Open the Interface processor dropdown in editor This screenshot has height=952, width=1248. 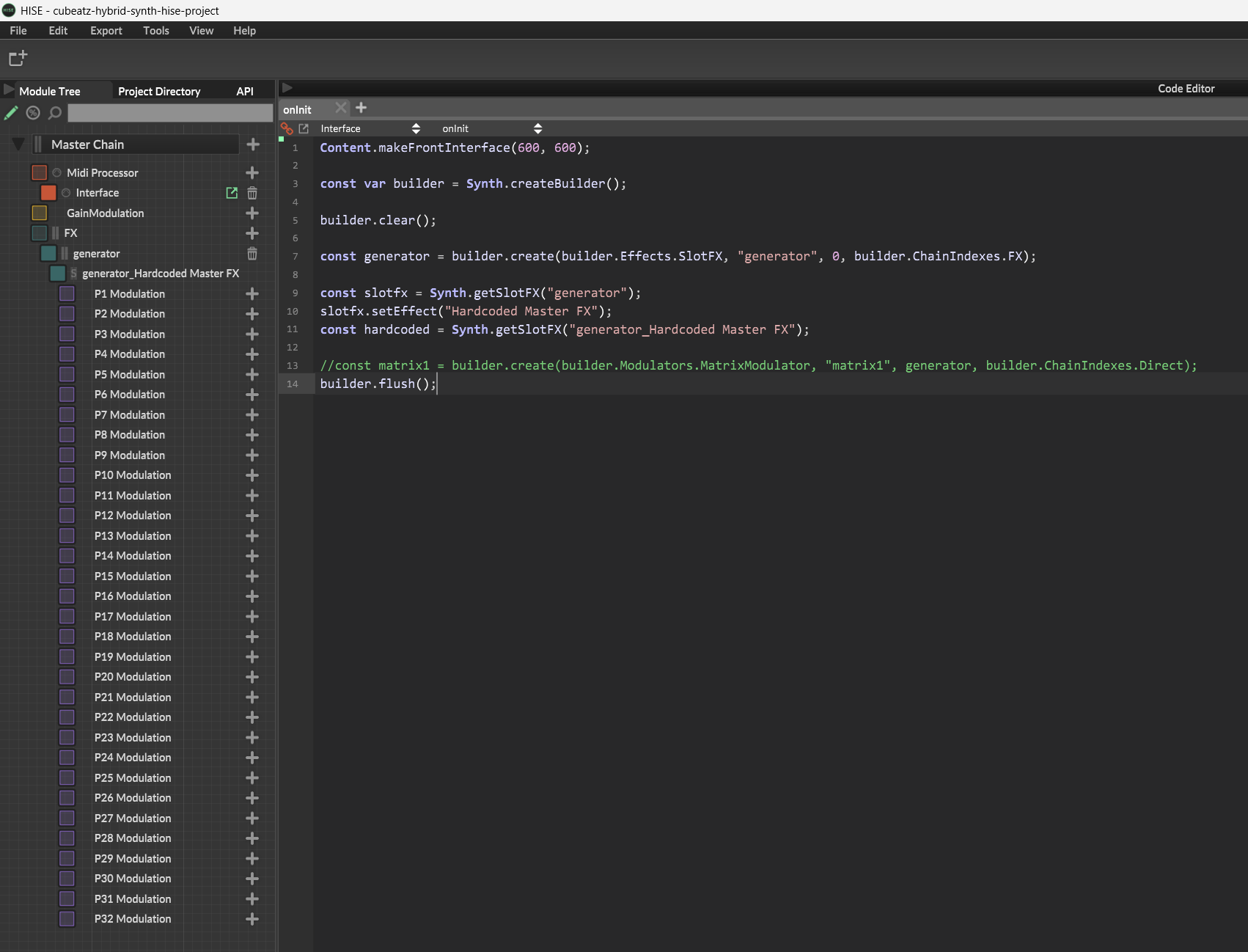click(370, 128)
